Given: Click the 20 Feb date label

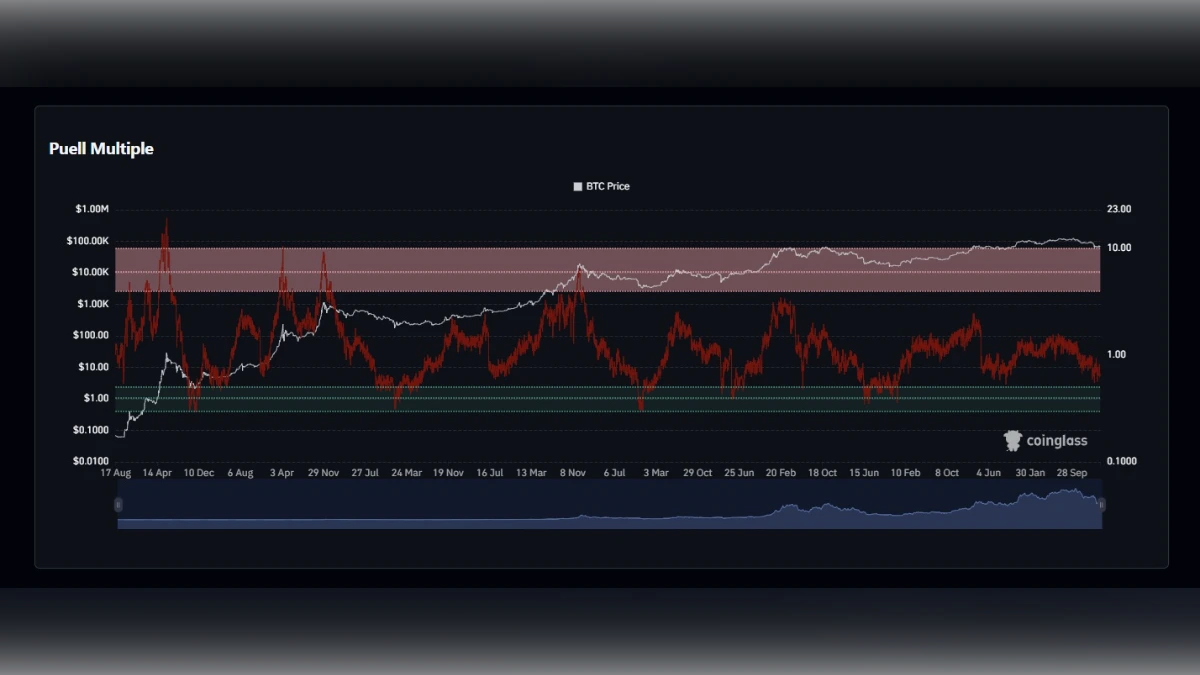Looking at the screenshot, I should tap(781, 472).
